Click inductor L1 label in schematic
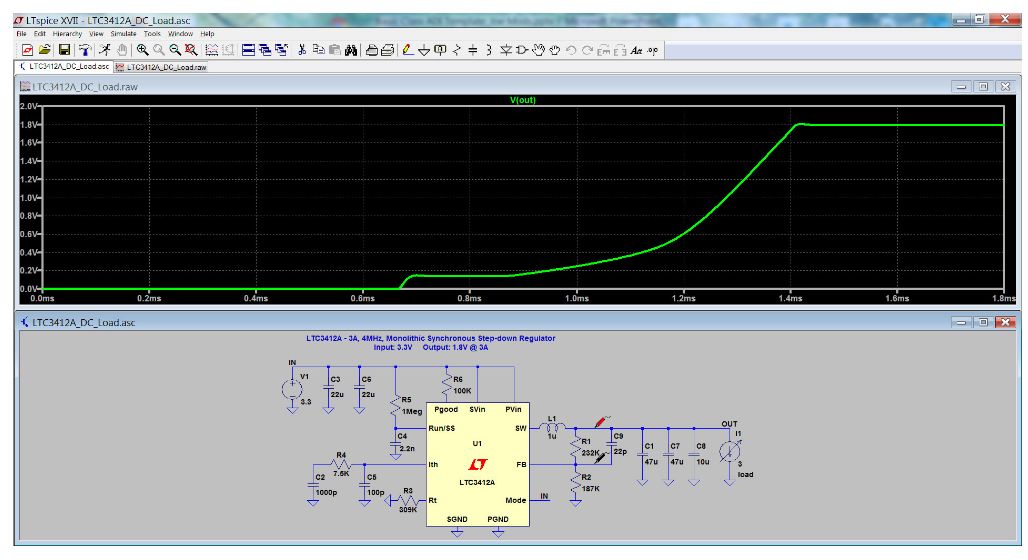Image resolution: width=1028 pixels, height=560 pixels. click(x=551, y=418)
